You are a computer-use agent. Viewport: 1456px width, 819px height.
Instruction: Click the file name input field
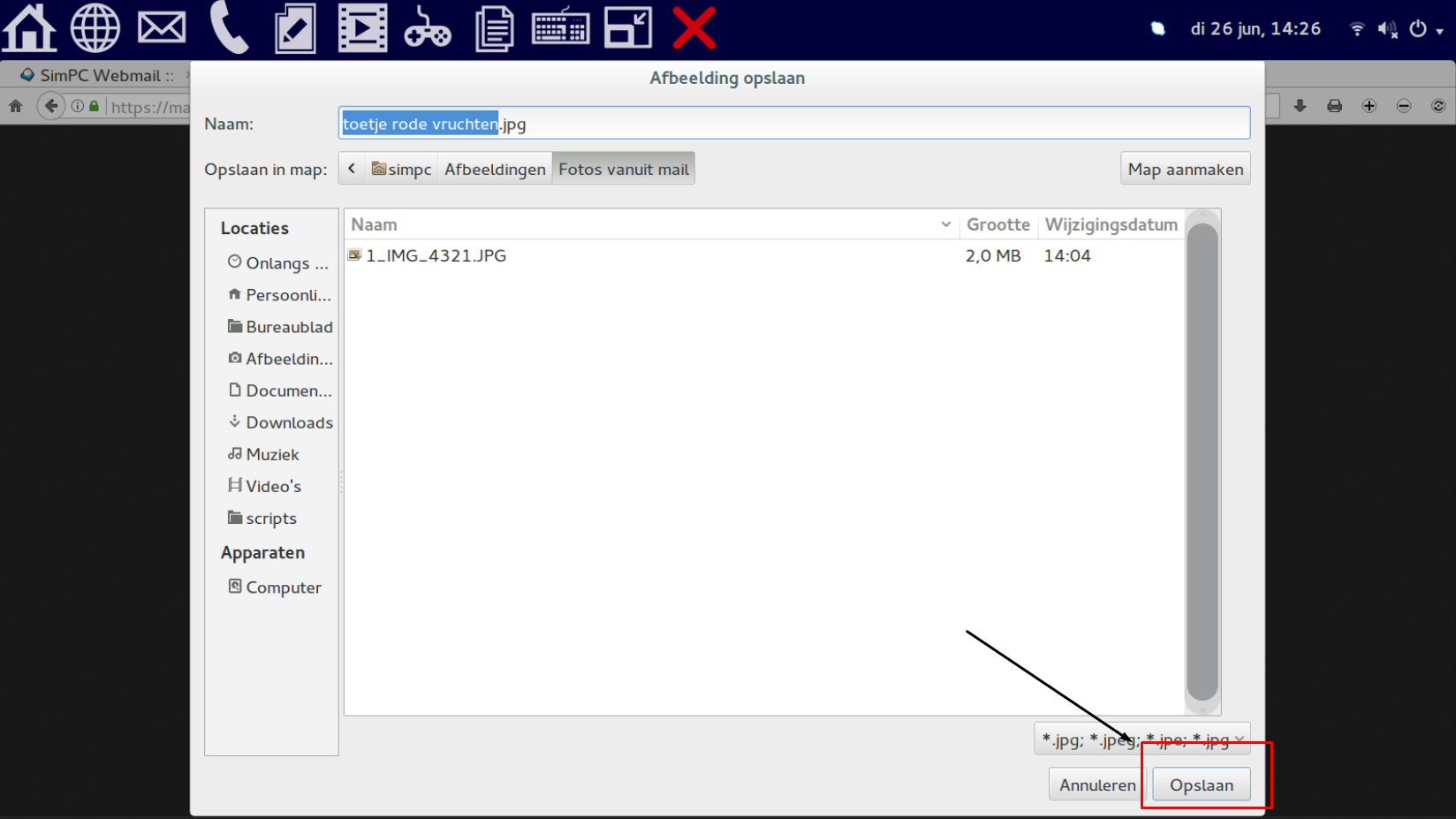[794, 123]
